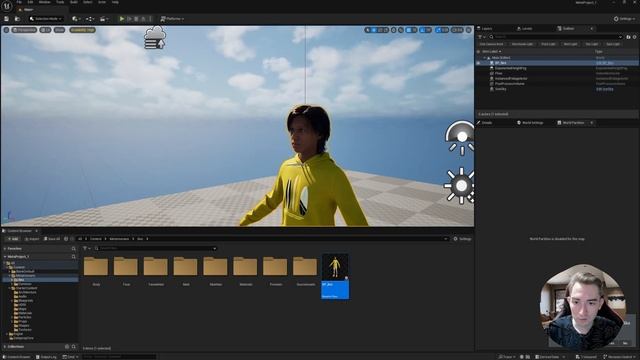Open the Body folder

(96, 271)
